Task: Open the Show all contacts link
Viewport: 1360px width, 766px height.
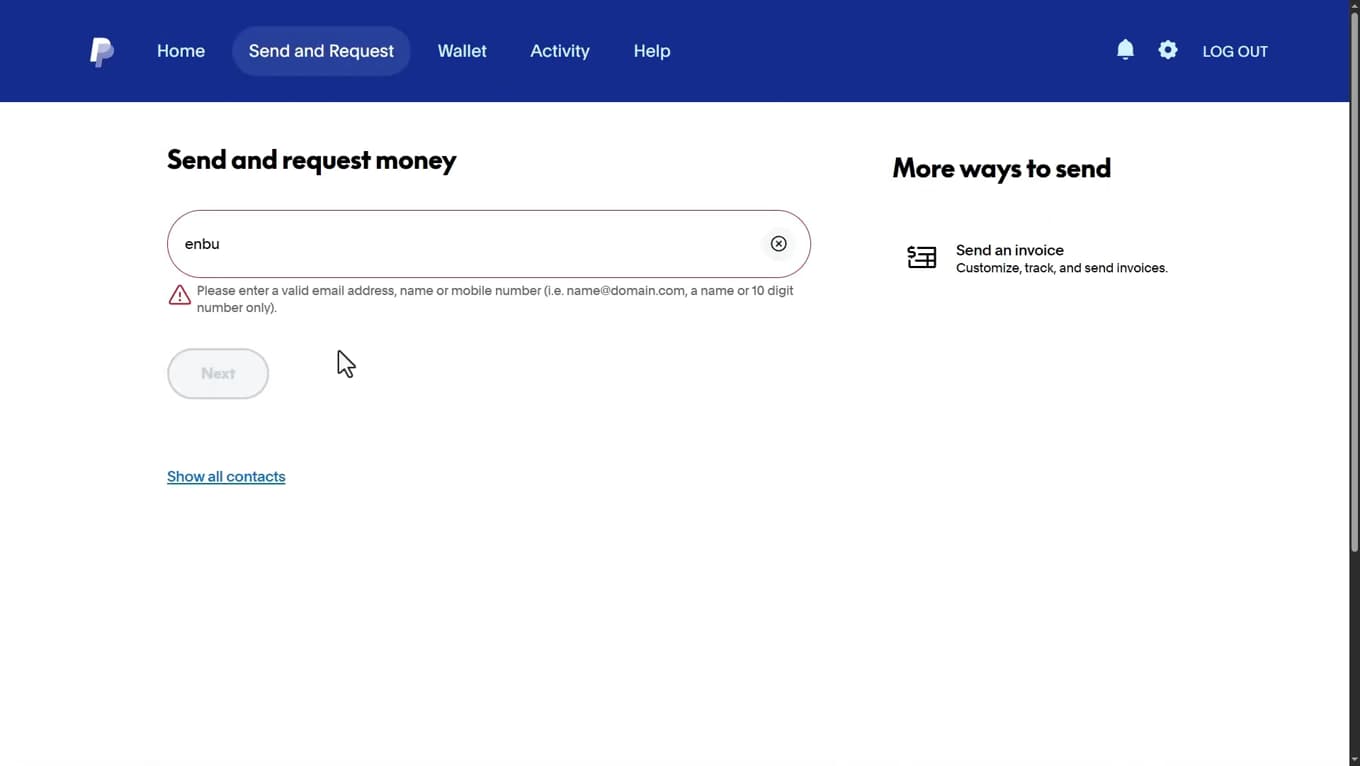Action: tap(226, 477)
